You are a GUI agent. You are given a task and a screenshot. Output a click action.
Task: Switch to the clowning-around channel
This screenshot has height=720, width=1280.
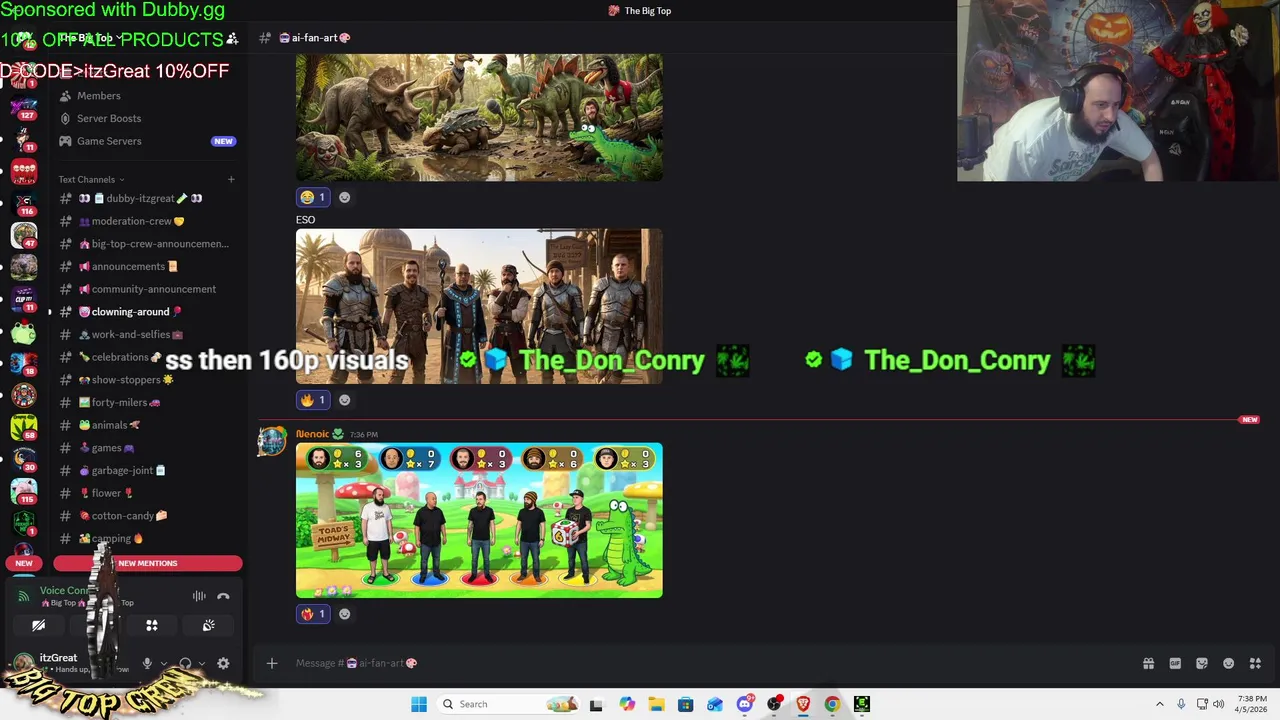(147, 312)
